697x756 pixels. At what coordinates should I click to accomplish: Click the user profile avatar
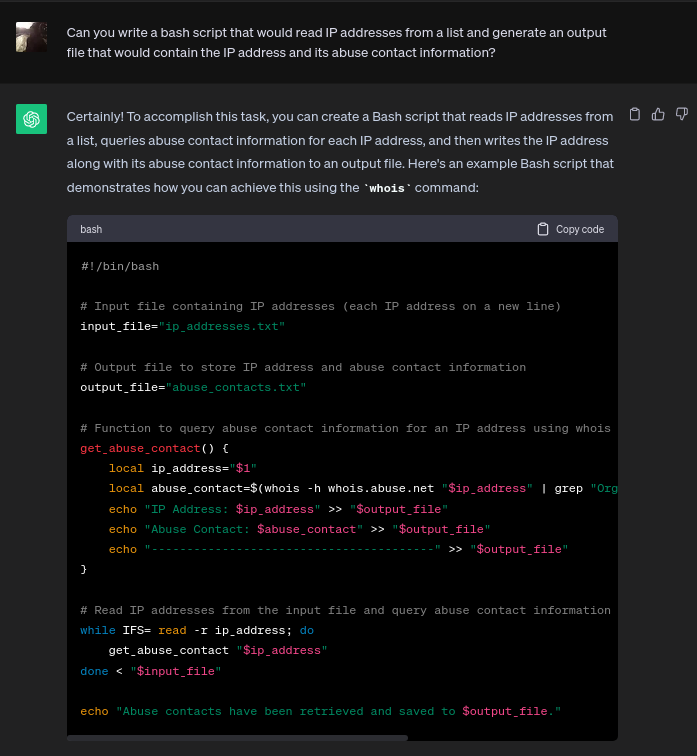pyautogui.click(x=31, y=37)
